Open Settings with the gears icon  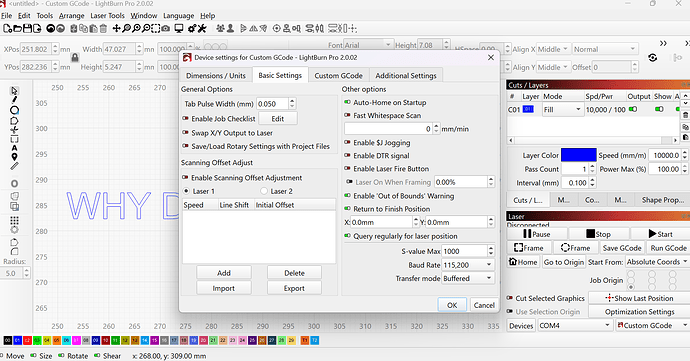click(192, 29)
